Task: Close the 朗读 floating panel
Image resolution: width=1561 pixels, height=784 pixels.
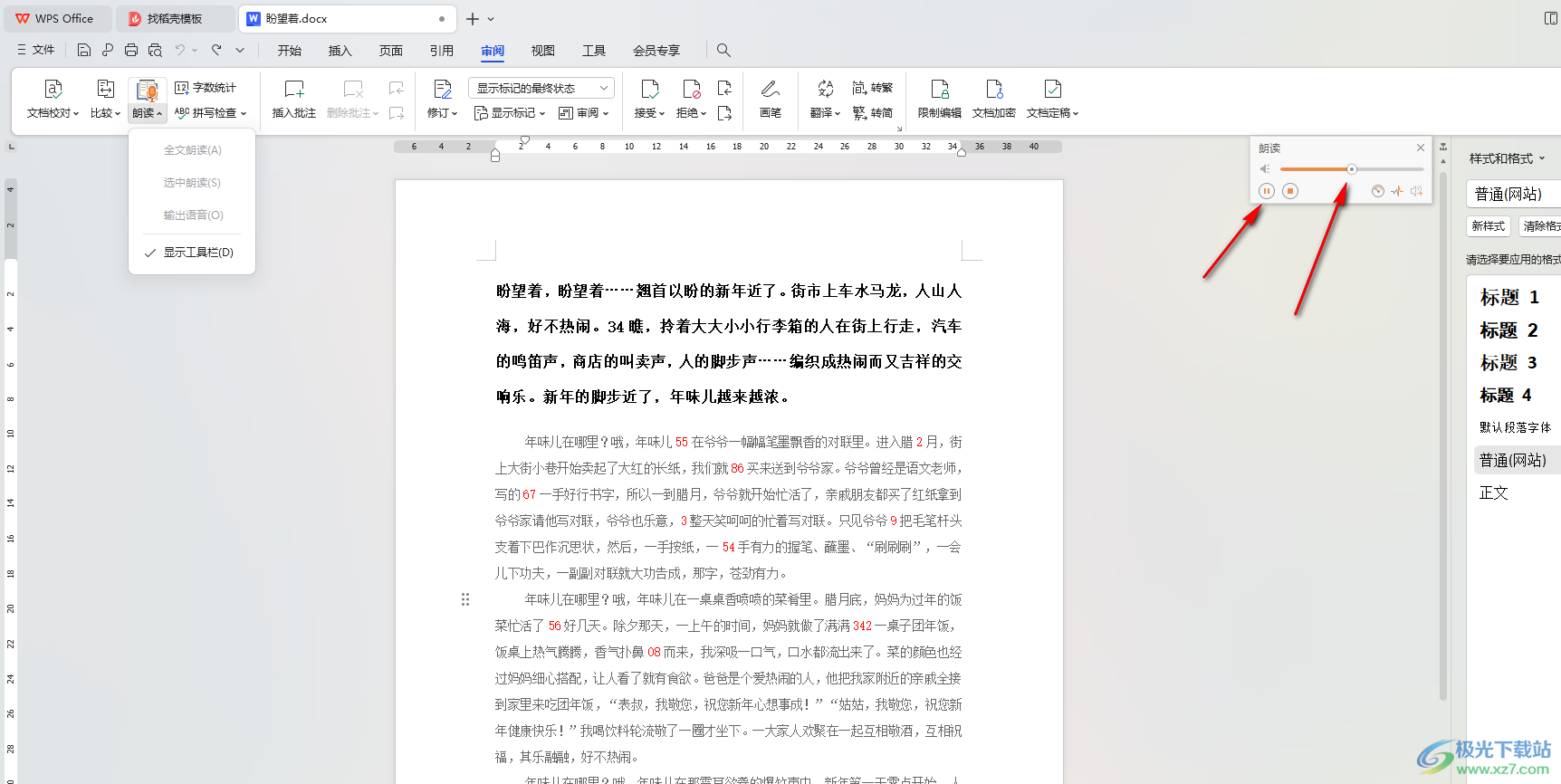Action: (x=1421, y=148)
